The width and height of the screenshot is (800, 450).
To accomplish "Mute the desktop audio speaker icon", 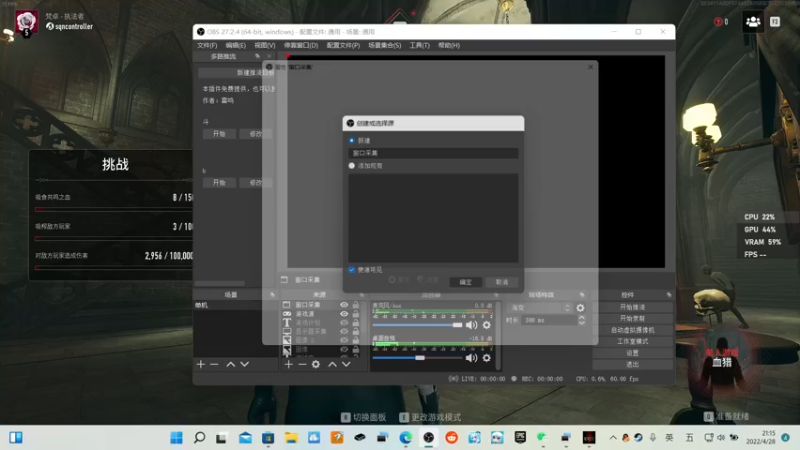I will pyautogui.click(x=471, y=358).
